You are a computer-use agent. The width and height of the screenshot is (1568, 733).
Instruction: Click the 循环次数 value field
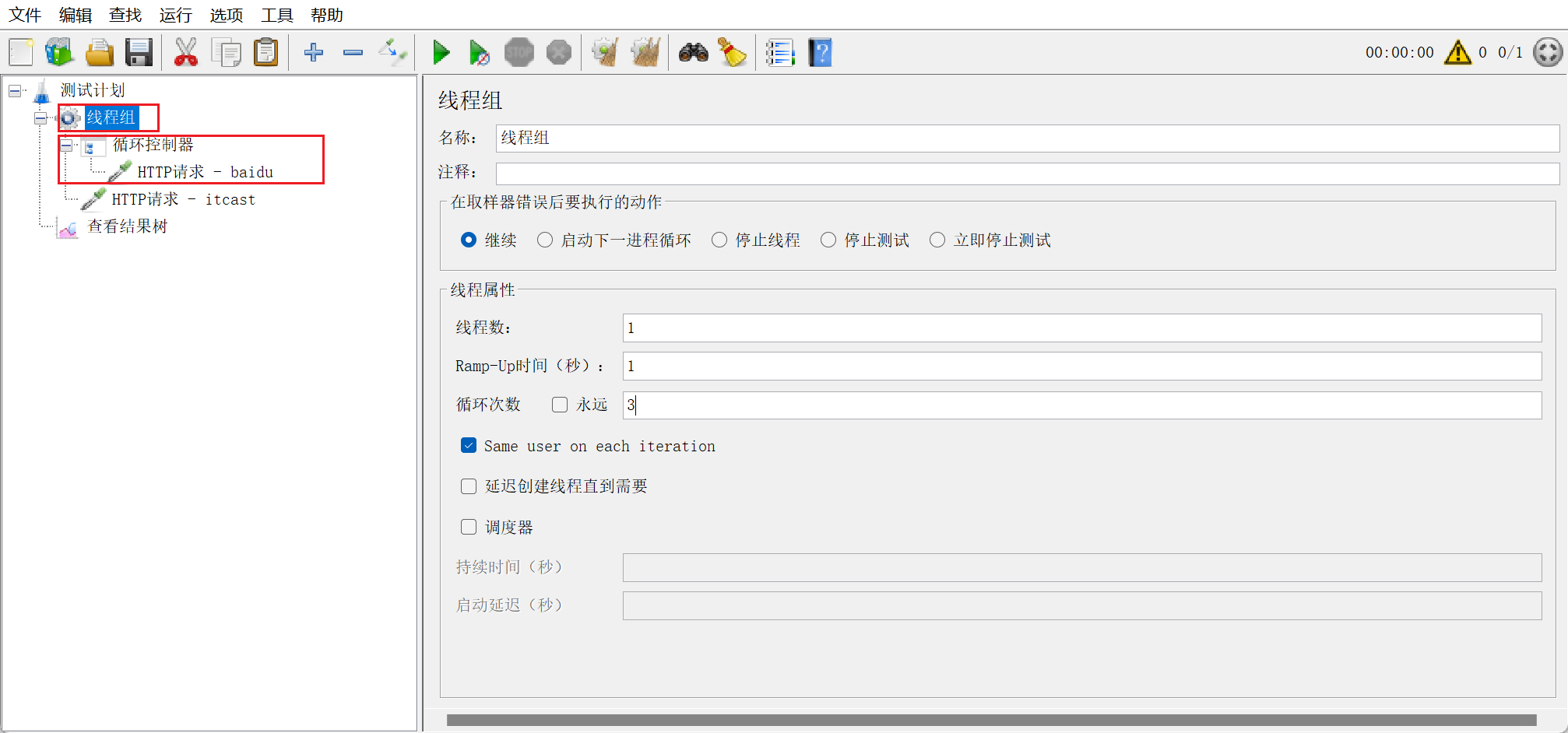(1082, 405)
